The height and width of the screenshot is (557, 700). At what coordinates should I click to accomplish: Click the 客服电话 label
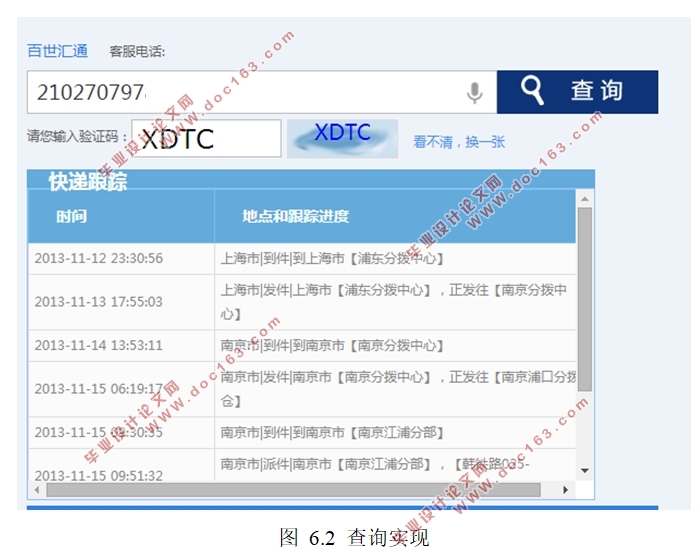point(137,51)
